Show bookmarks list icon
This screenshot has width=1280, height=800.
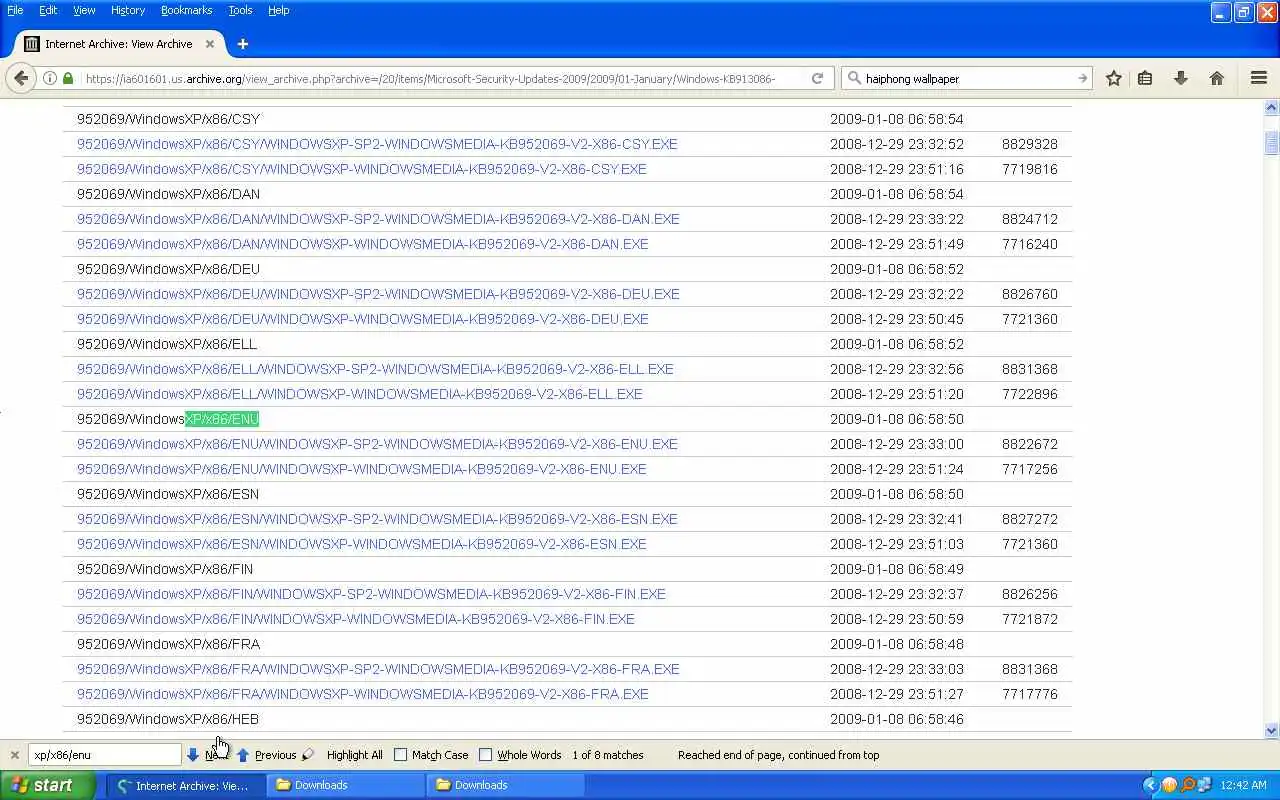coord(1145,78)
